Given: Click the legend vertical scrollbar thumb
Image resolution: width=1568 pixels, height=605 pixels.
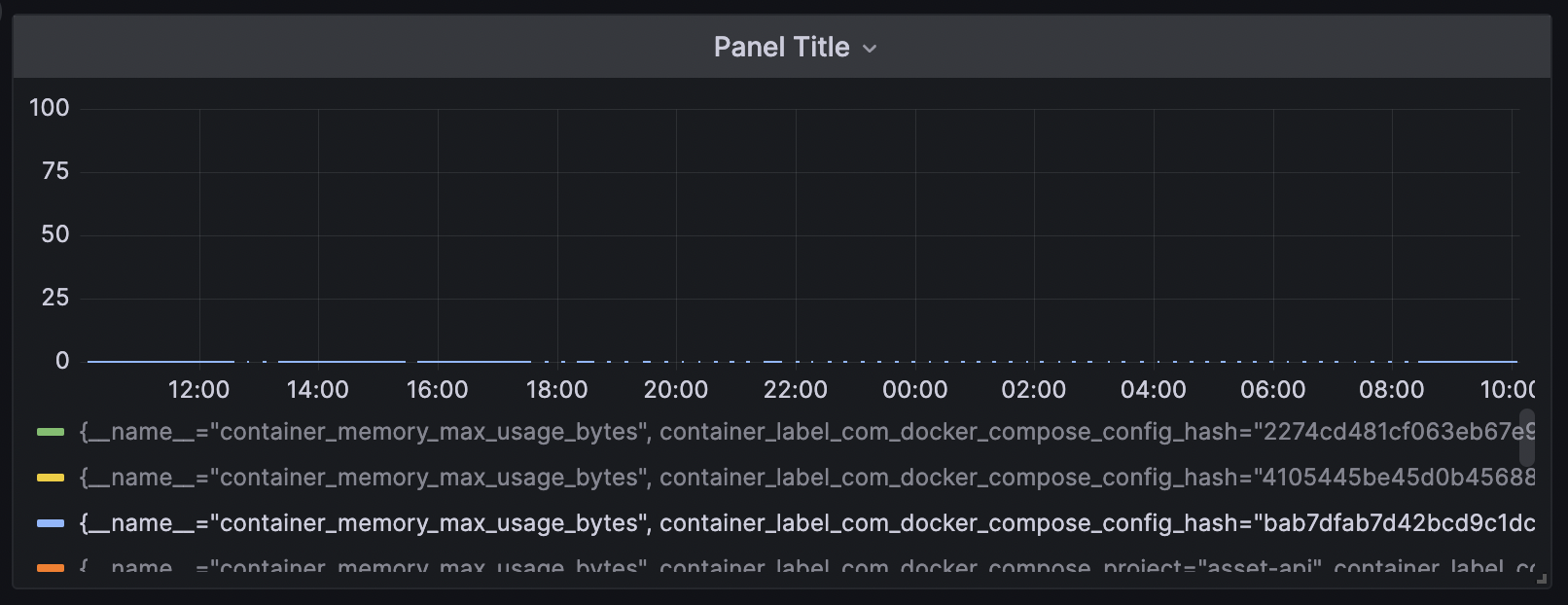Looking at the screenshot, I should 1527,437.
